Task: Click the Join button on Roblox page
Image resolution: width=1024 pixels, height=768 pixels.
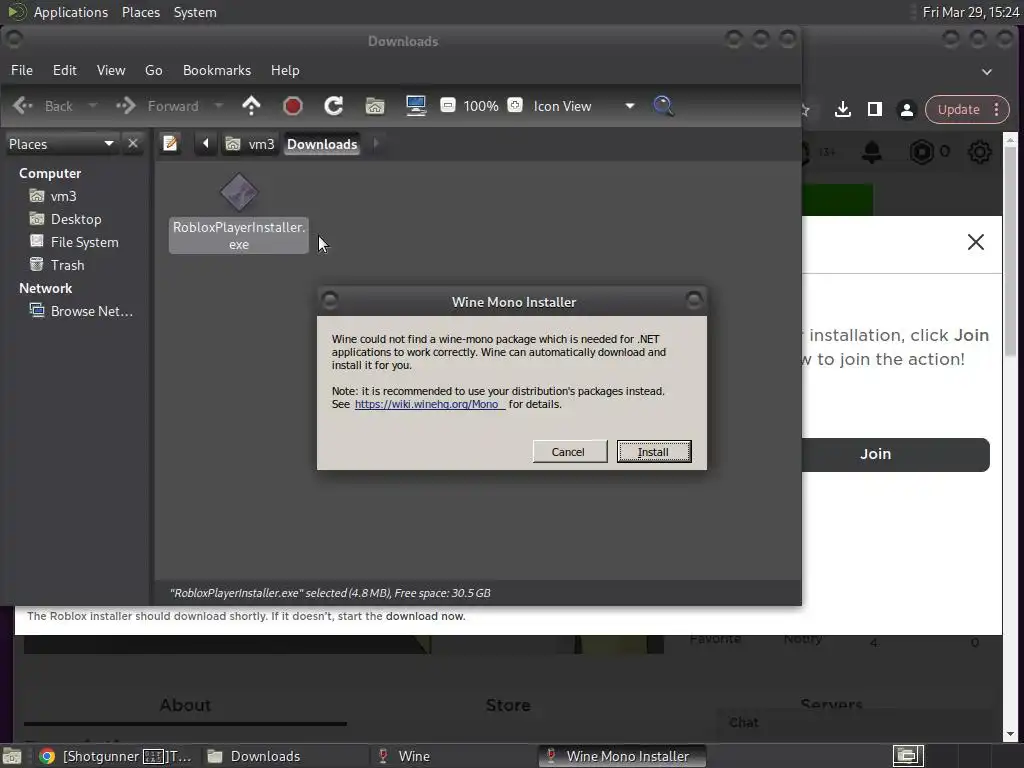Action: tap(895, 455)
